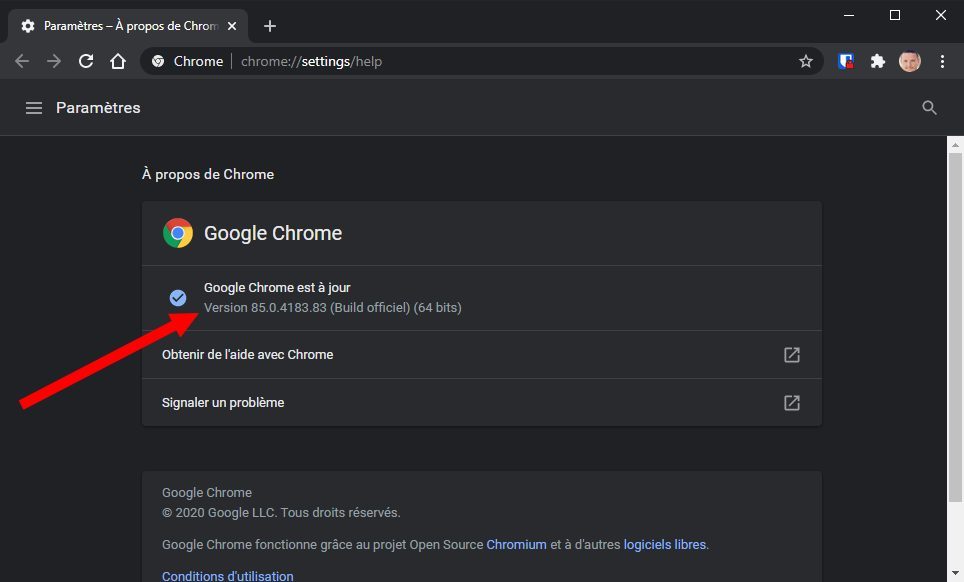Close the Paramètres tab
Image resolution: width=964 pixels, height=582 pixels.
pos(232,26)
